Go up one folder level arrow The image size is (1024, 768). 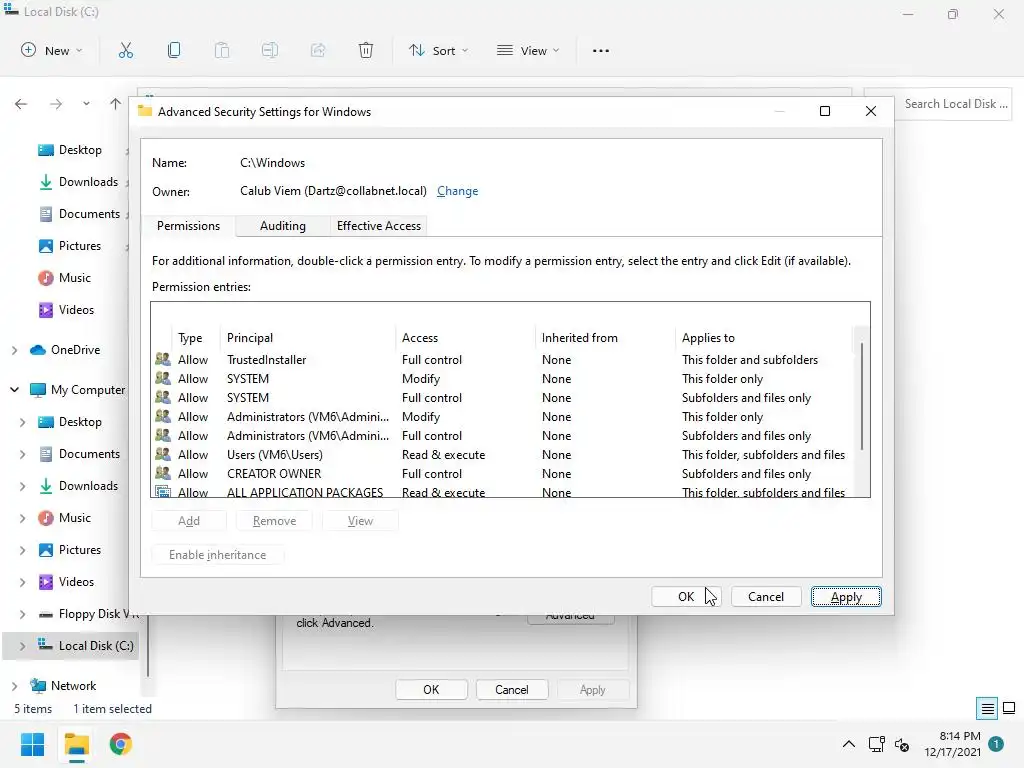116,104
